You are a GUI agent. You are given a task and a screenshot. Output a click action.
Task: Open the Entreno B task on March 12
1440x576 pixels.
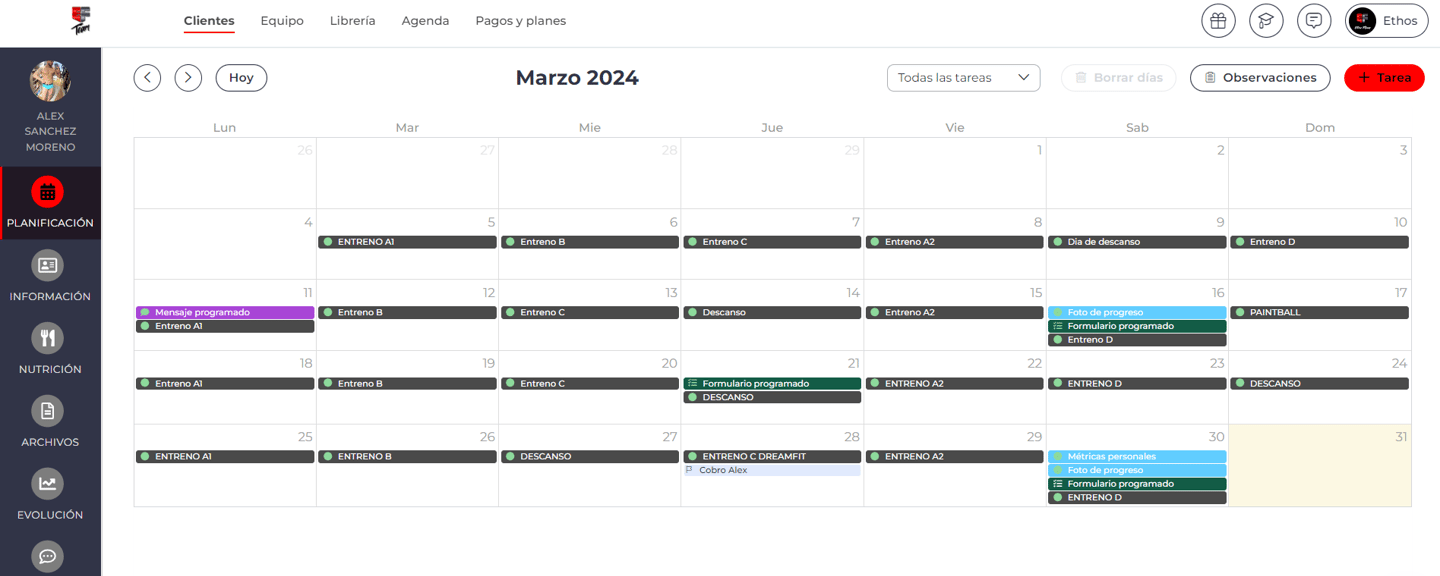(407, 312)
